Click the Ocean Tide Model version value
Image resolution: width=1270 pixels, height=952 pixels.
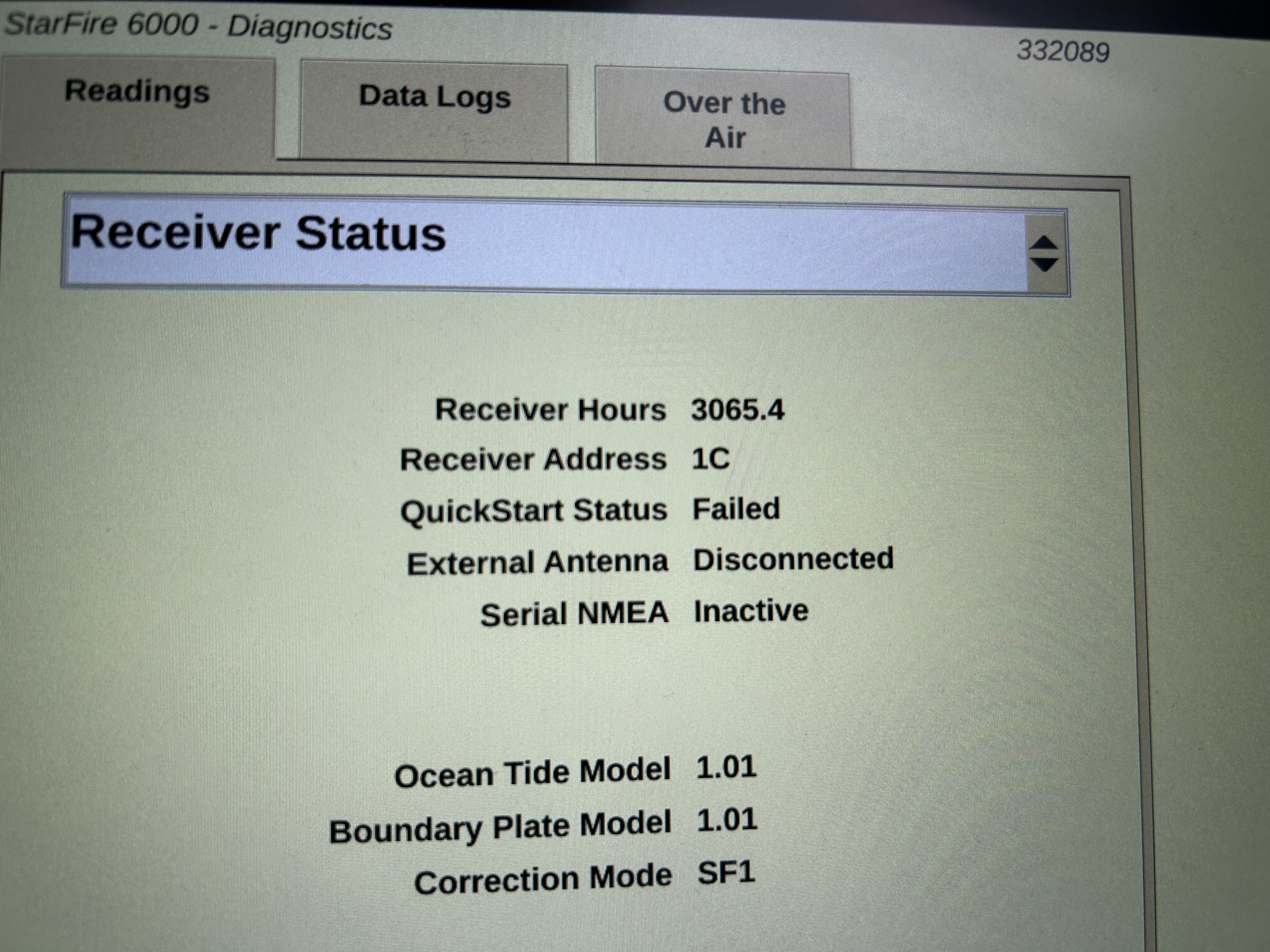click(726, 767)
